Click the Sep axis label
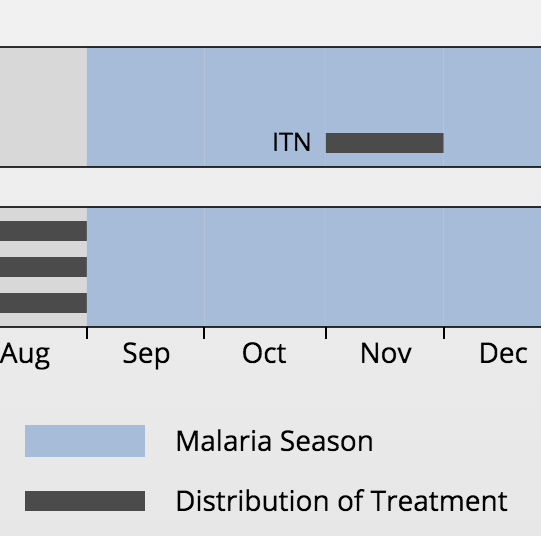Viewport: 541px width, 536px height. coord(146,355)
